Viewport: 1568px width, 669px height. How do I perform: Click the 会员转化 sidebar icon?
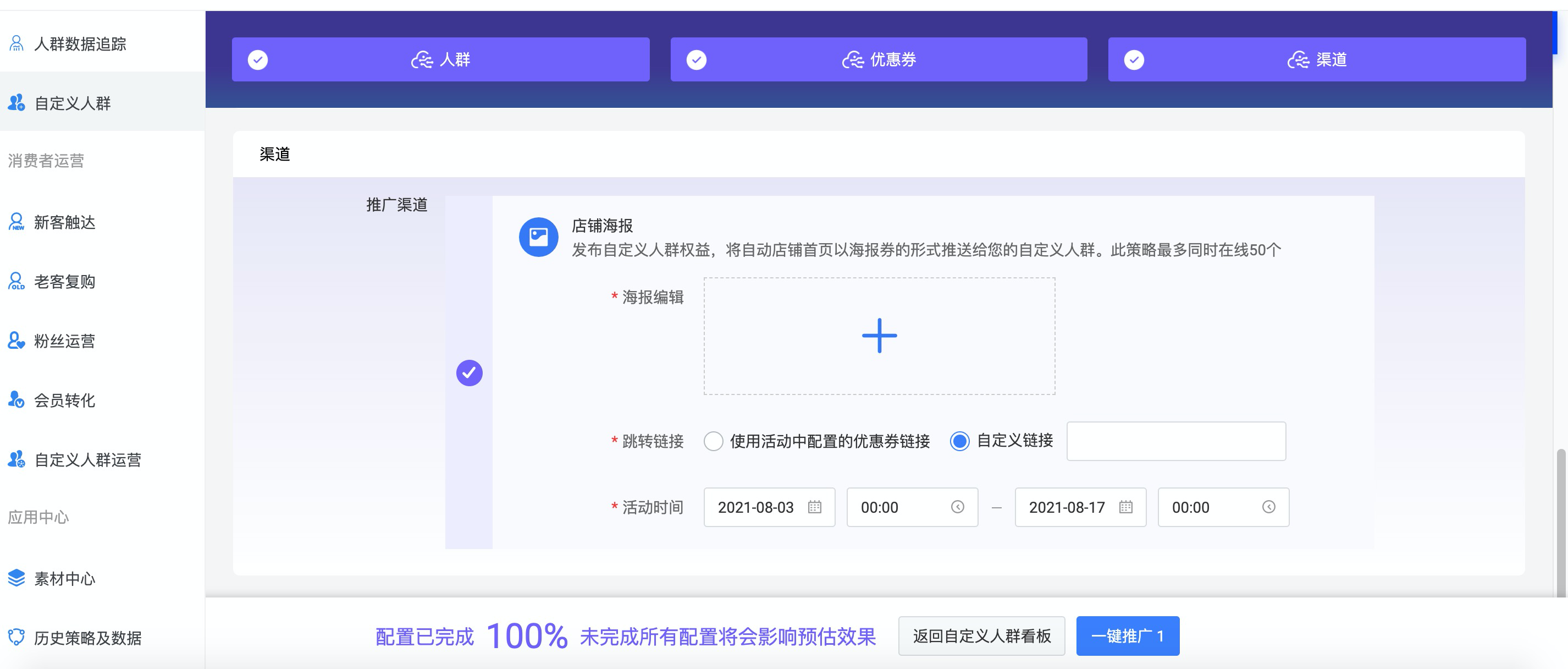pyautogui.click(x=16, y=399)
